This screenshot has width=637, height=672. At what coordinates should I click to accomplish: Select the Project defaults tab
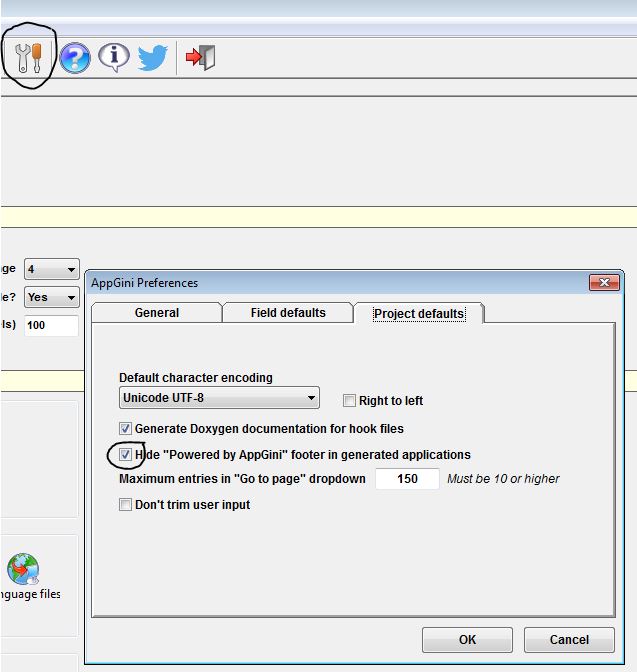[x=419, y=313]
